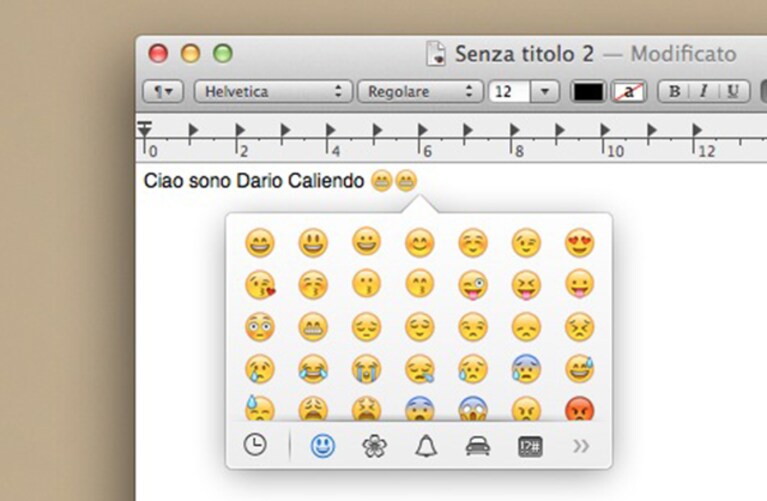Image resolution: width=767 pixels, height=501 pixels.
Task: Select the People smiley emoji category
Action: click(x=323, y=446)
